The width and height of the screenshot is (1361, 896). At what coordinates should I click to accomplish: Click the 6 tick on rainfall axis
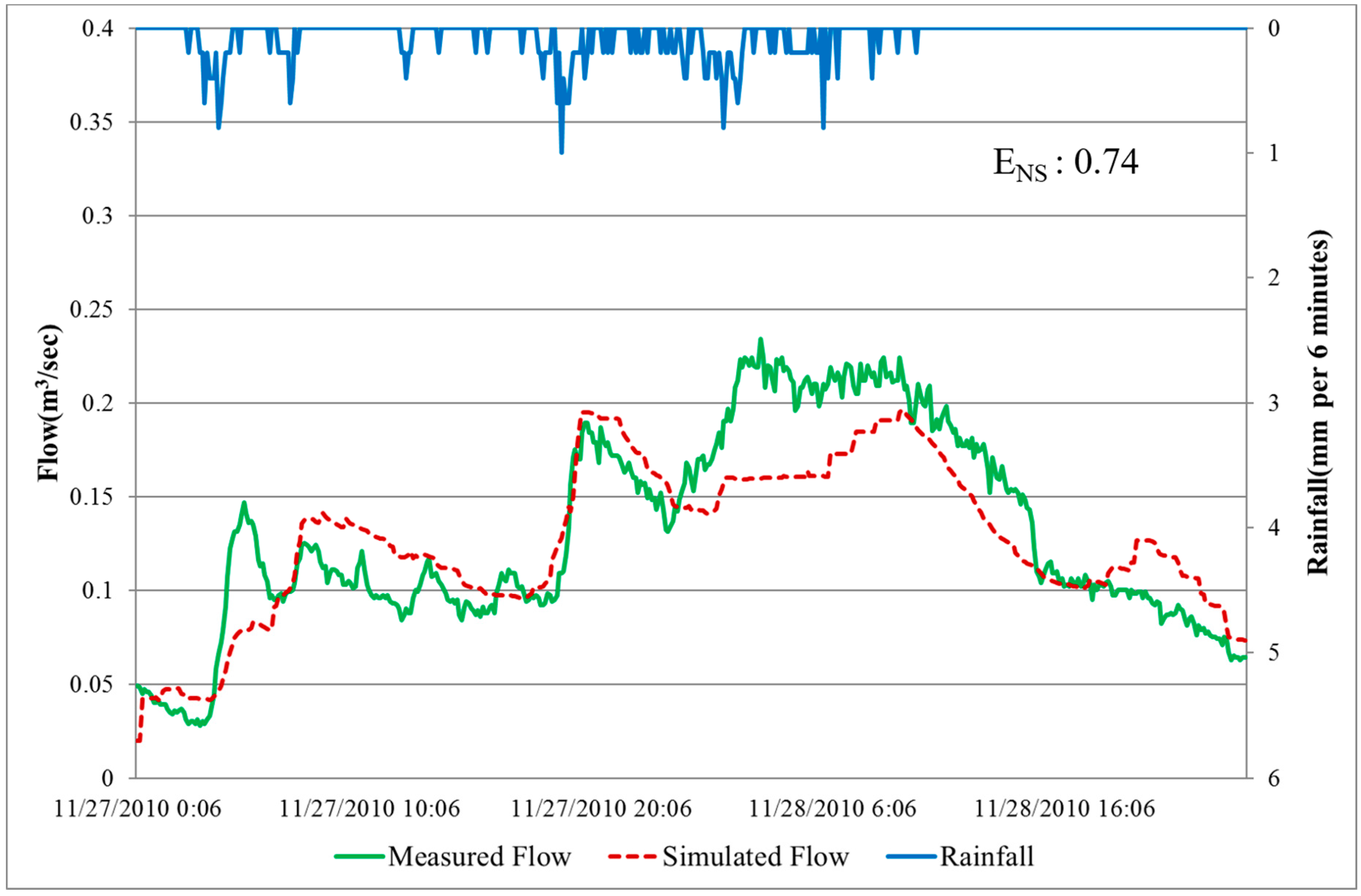pos(1273,778)
